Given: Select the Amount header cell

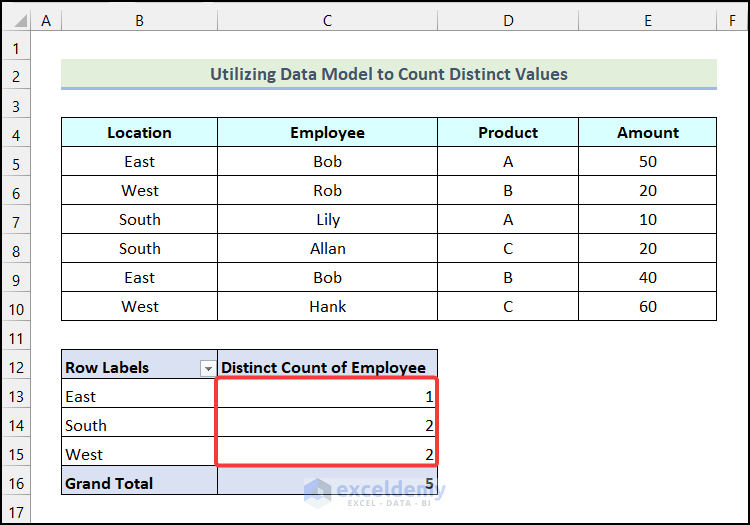Looking at the screenshot, I should [647, 133].
